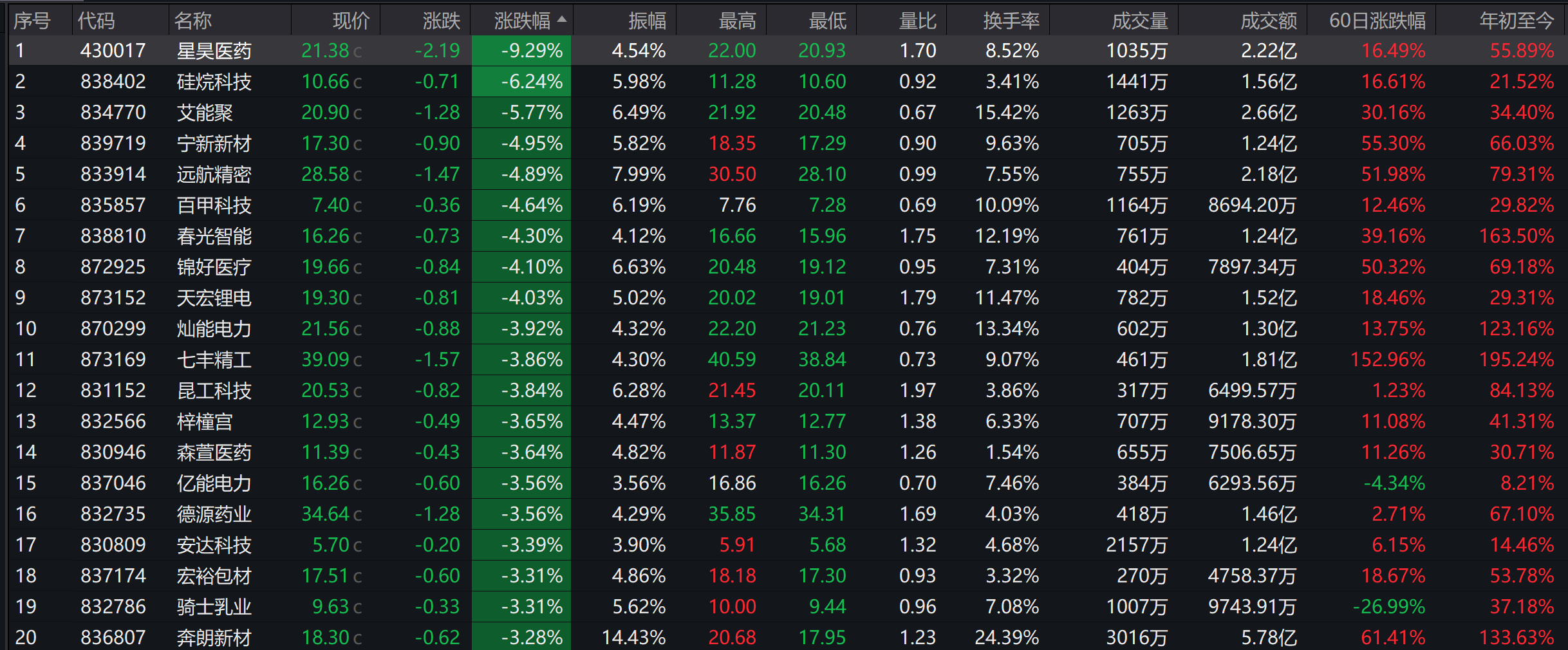Select stock 星昊医药
This screenshot has width=1568, height=650.
214,51
